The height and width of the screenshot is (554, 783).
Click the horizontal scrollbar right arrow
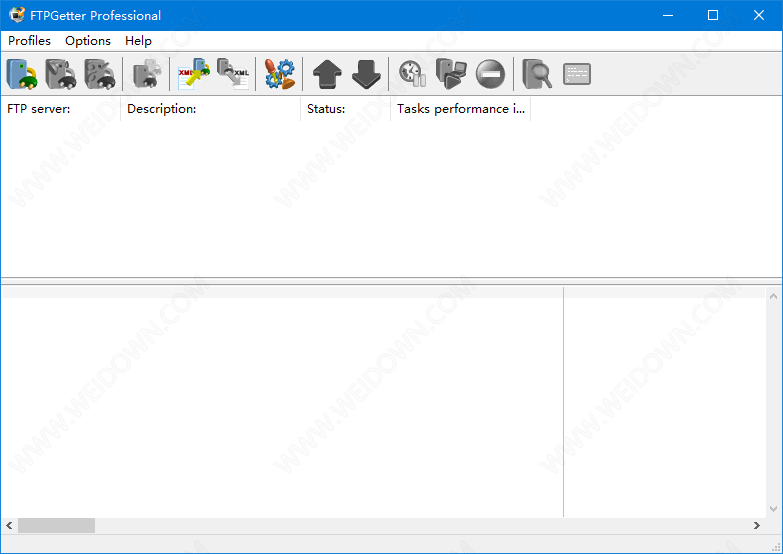[757, 525]
